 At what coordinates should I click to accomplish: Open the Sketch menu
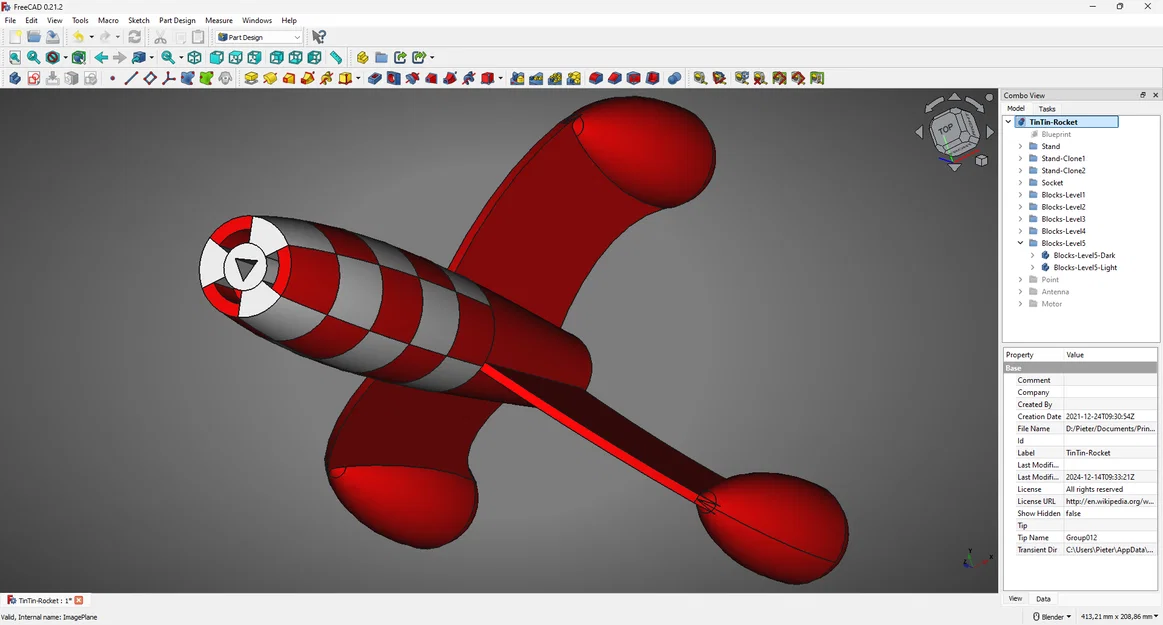(x=139, y=20)
